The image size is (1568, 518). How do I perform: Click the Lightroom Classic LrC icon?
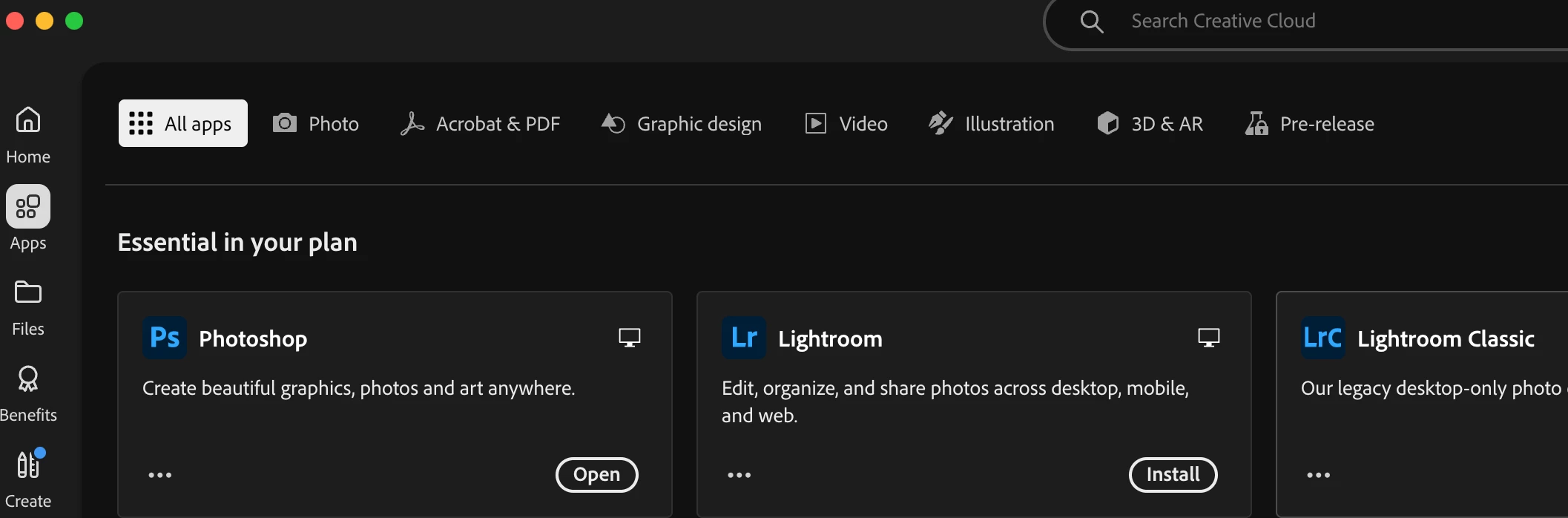click(x=1323, y=338)
